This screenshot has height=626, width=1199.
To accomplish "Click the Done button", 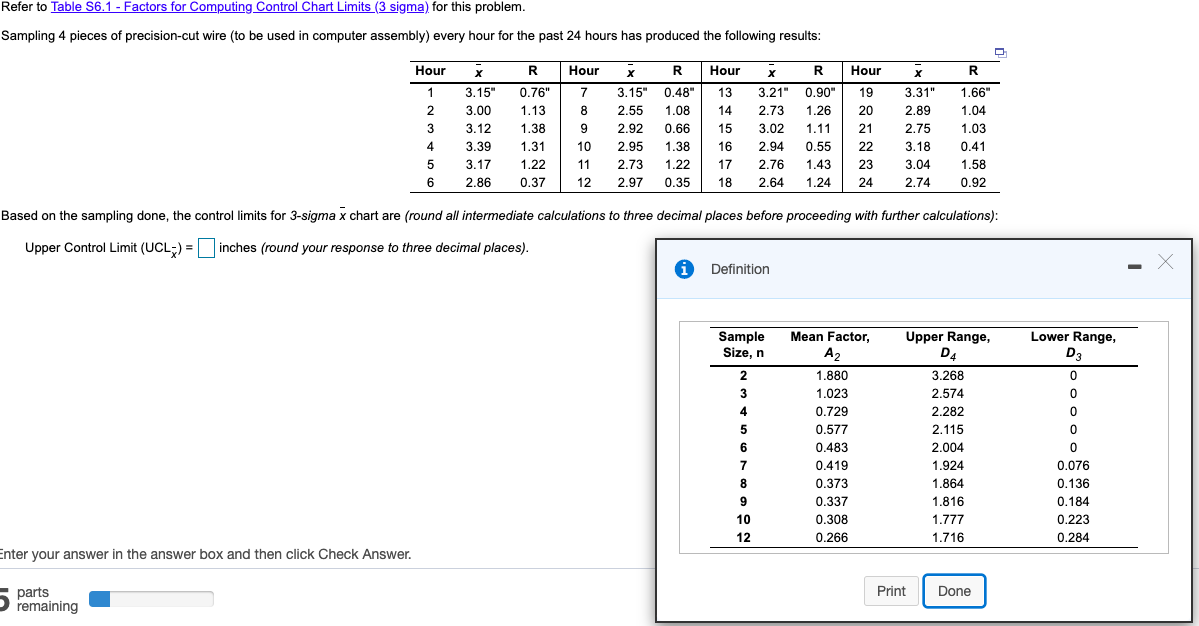I will tap(954, 591).
